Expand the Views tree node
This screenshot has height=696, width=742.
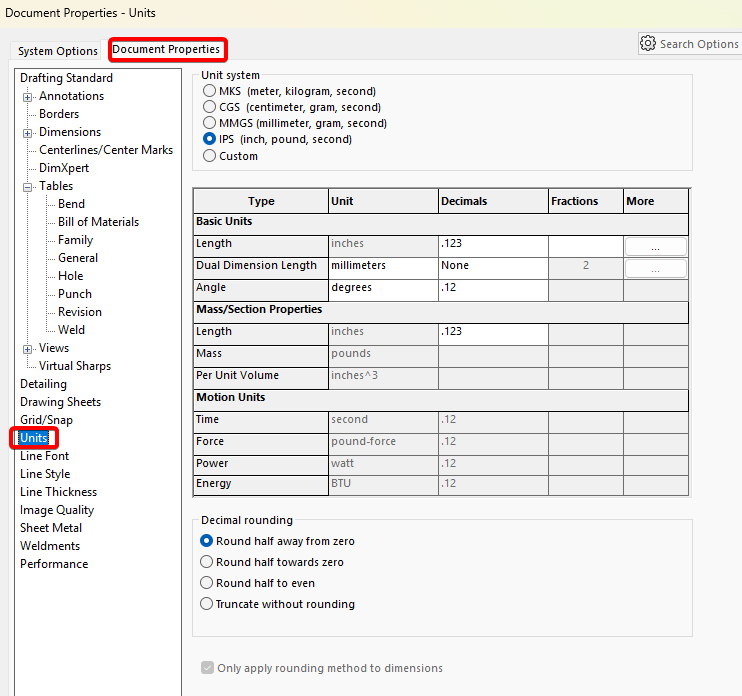pos(27,349)
